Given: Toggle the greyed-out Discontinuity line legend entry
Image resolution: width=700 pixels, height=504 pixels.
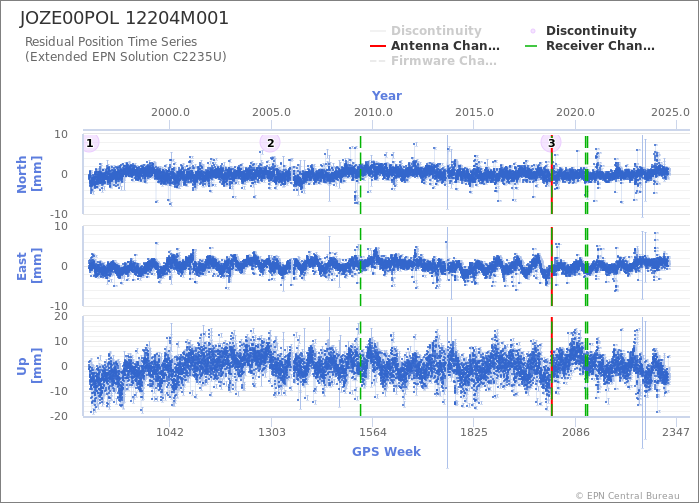Looking at the screenshot, I should coord(426,31).
